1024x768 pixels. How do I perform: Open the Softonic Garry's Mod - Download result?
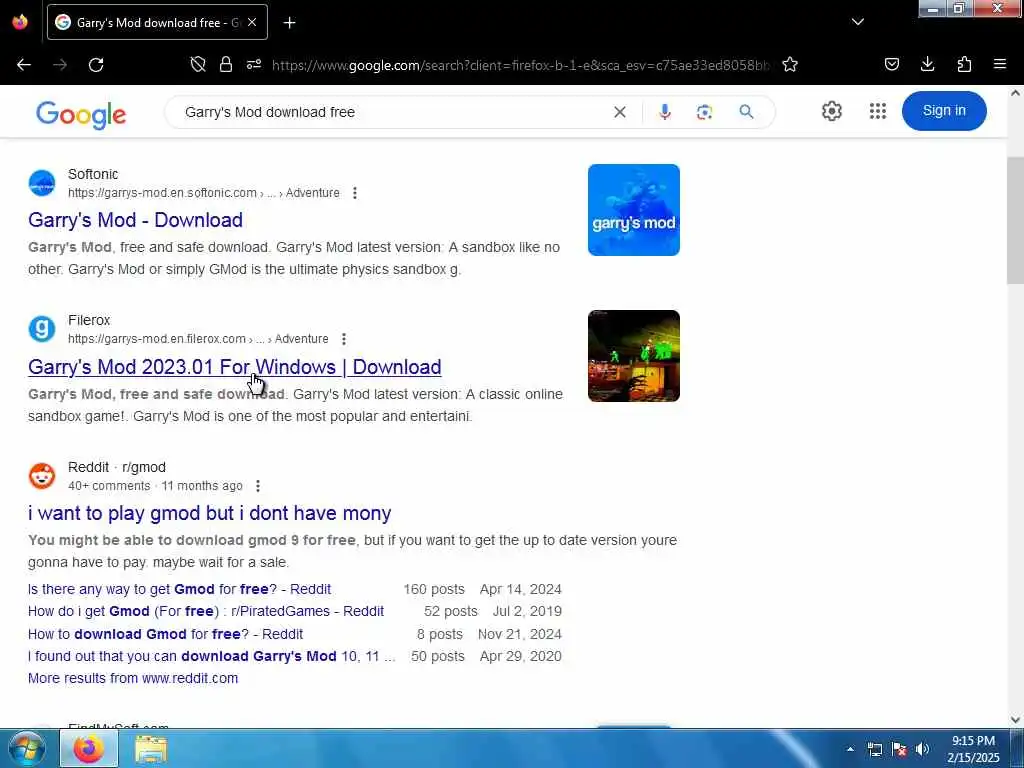click(135, 220)
